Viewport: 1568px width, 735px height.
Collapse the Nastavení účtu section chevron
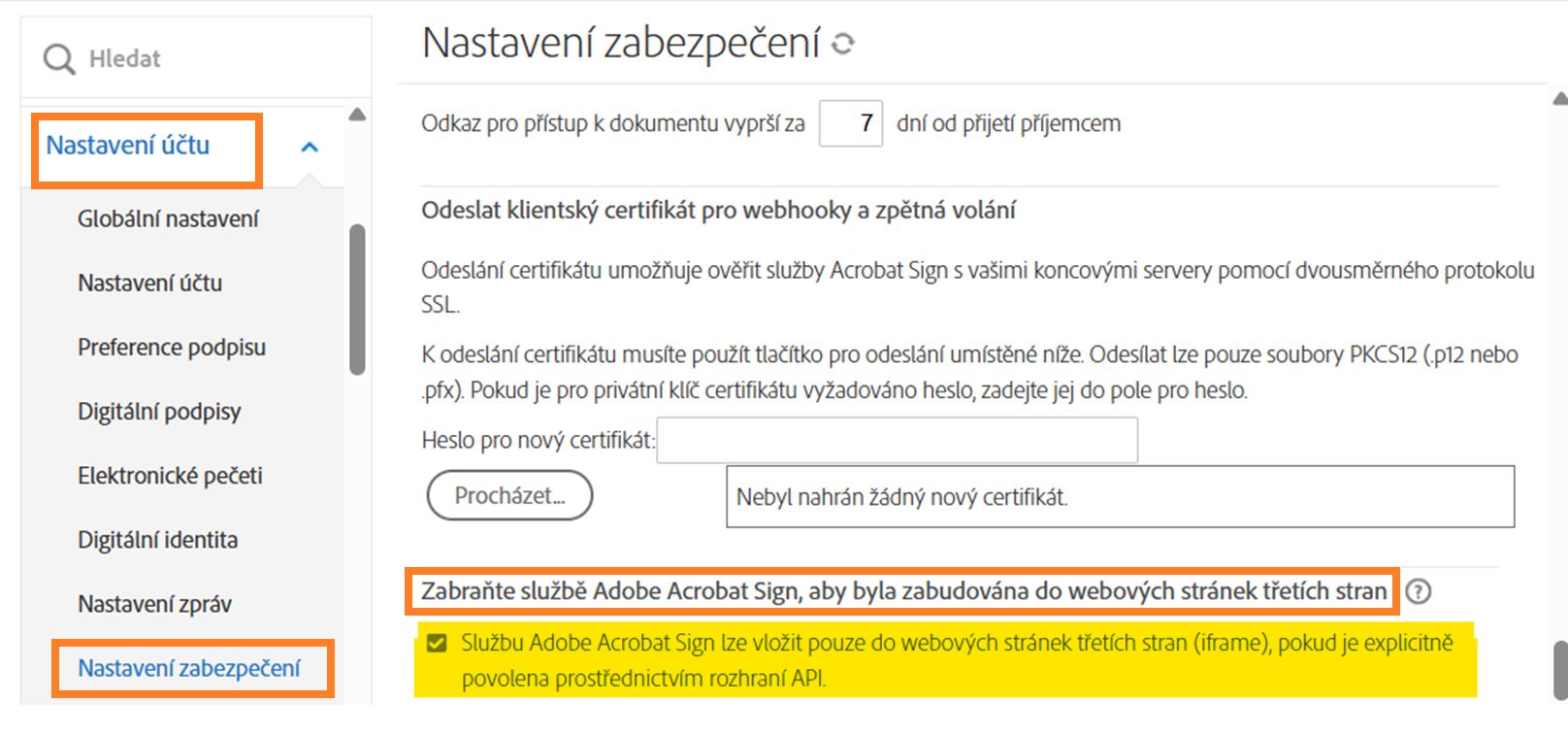(310, 148)
